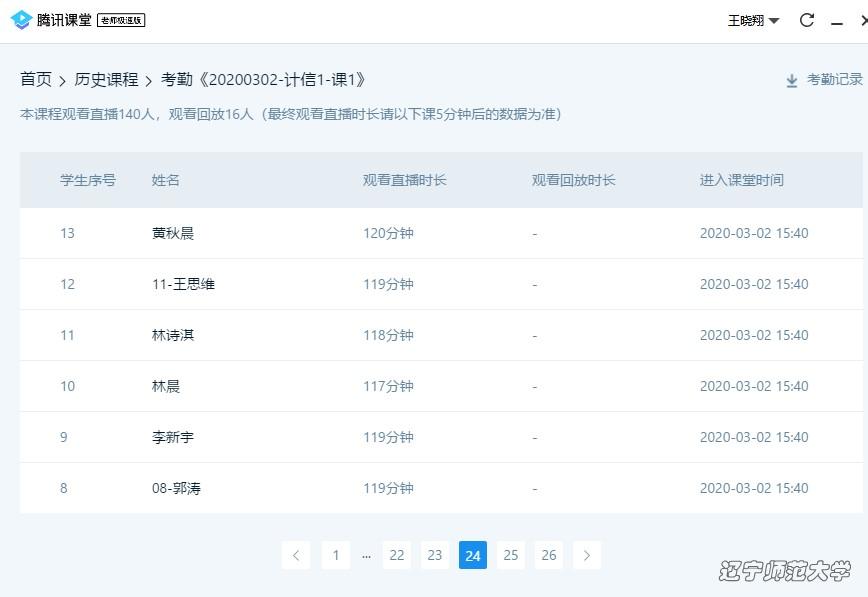This screenshot has height=597, width=868.
Task: Navigate to 首页 in breadcrumb
Action: 36,80
